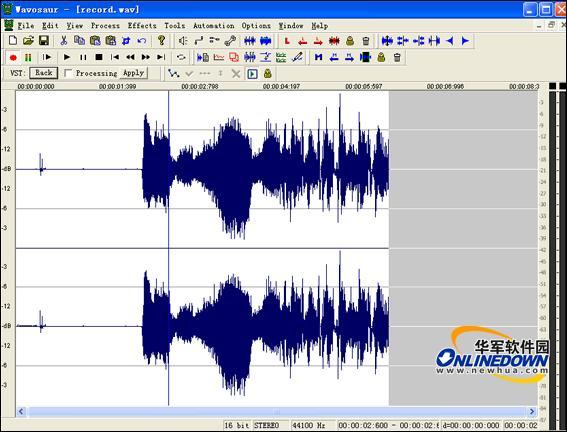The height and width of the screenshot is (432, 567).
Task: Toggle the loop playback icon
Action: [181, 57]
